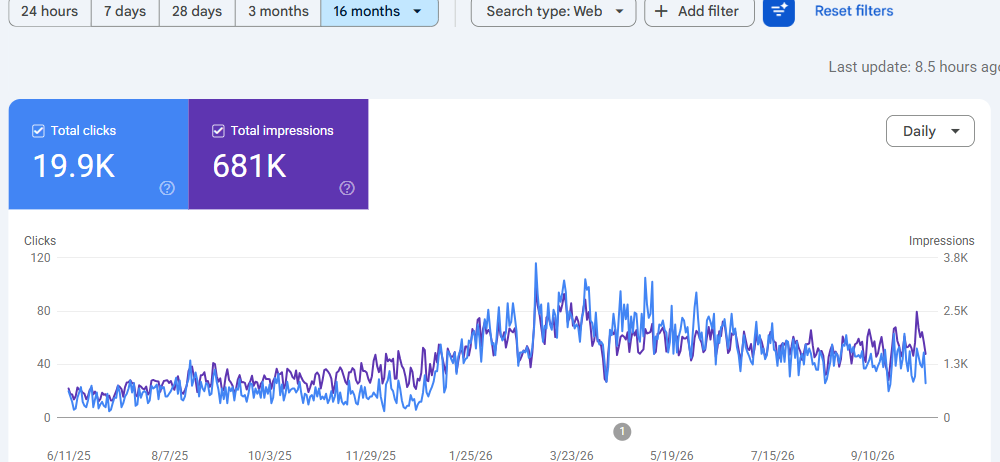Click the 11/29/25 date axis label

[371, 455]
